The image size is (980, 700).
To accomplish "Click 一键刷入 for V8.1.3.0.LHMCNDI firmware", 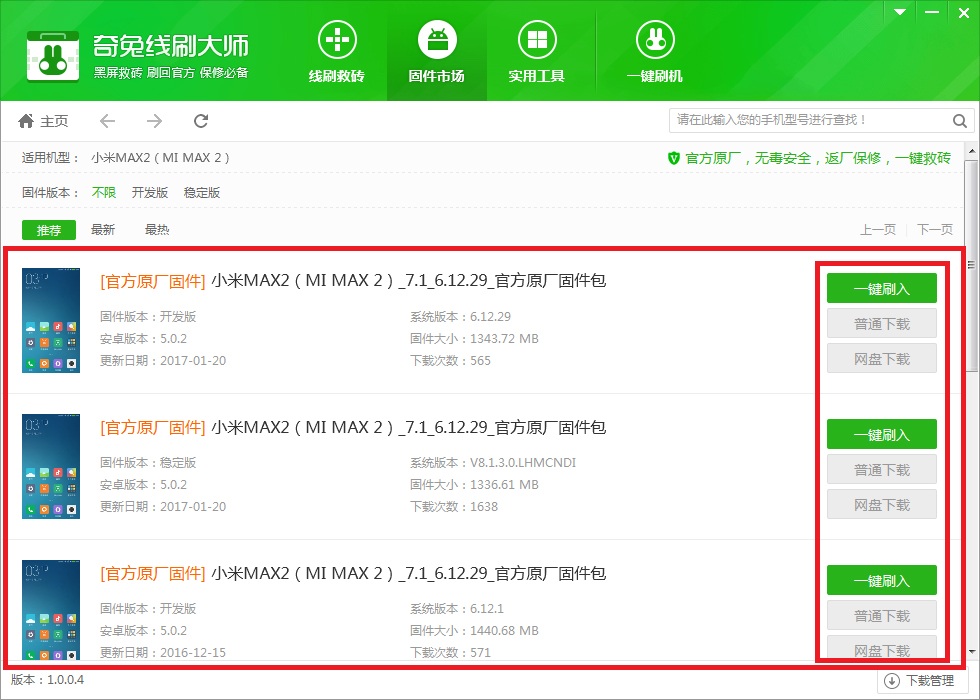I will click(x=882, y=434).
